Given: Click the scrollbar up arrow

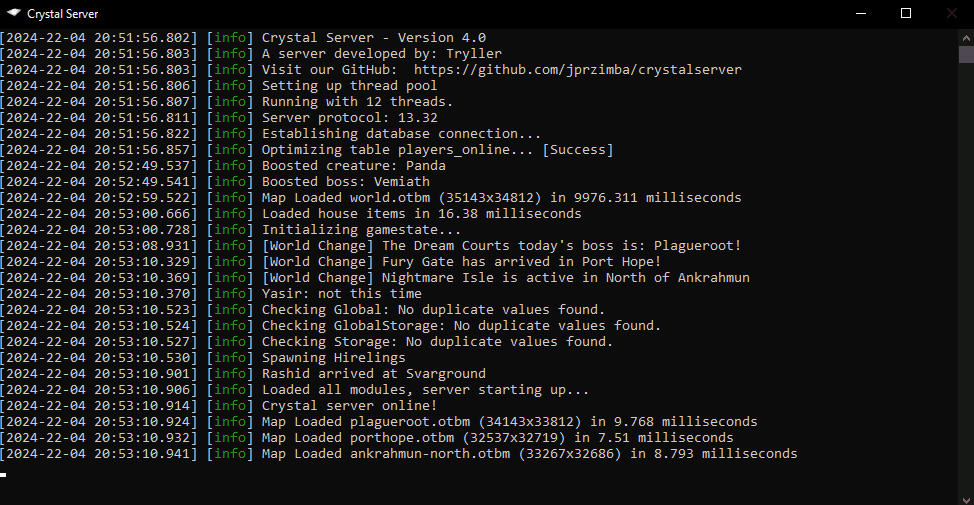Looking at the screenshot, I should click(x=966, y=37).
